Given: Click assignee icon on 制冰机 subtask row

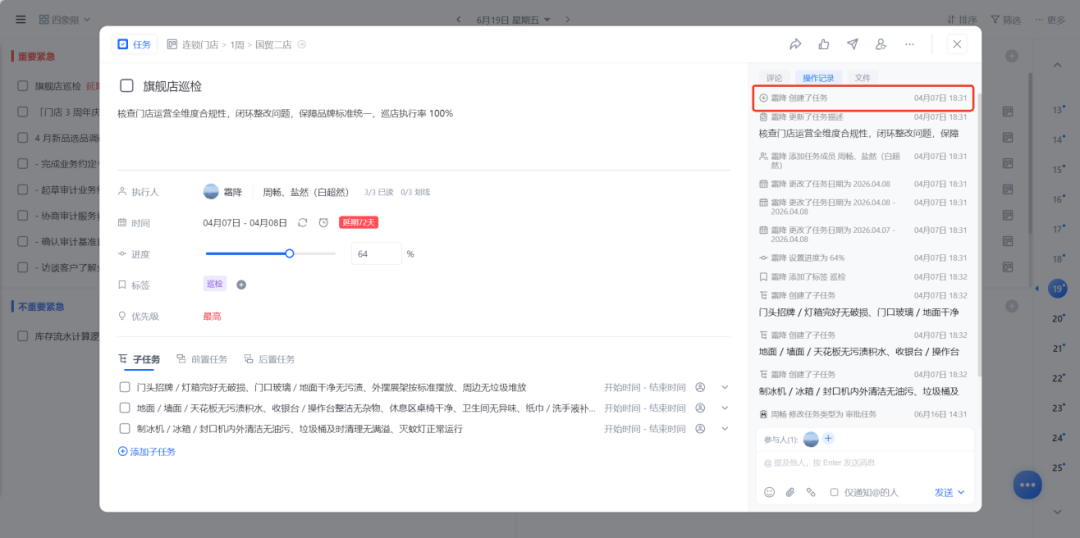Looking at the screenshot, I should [x=700, y=428].
